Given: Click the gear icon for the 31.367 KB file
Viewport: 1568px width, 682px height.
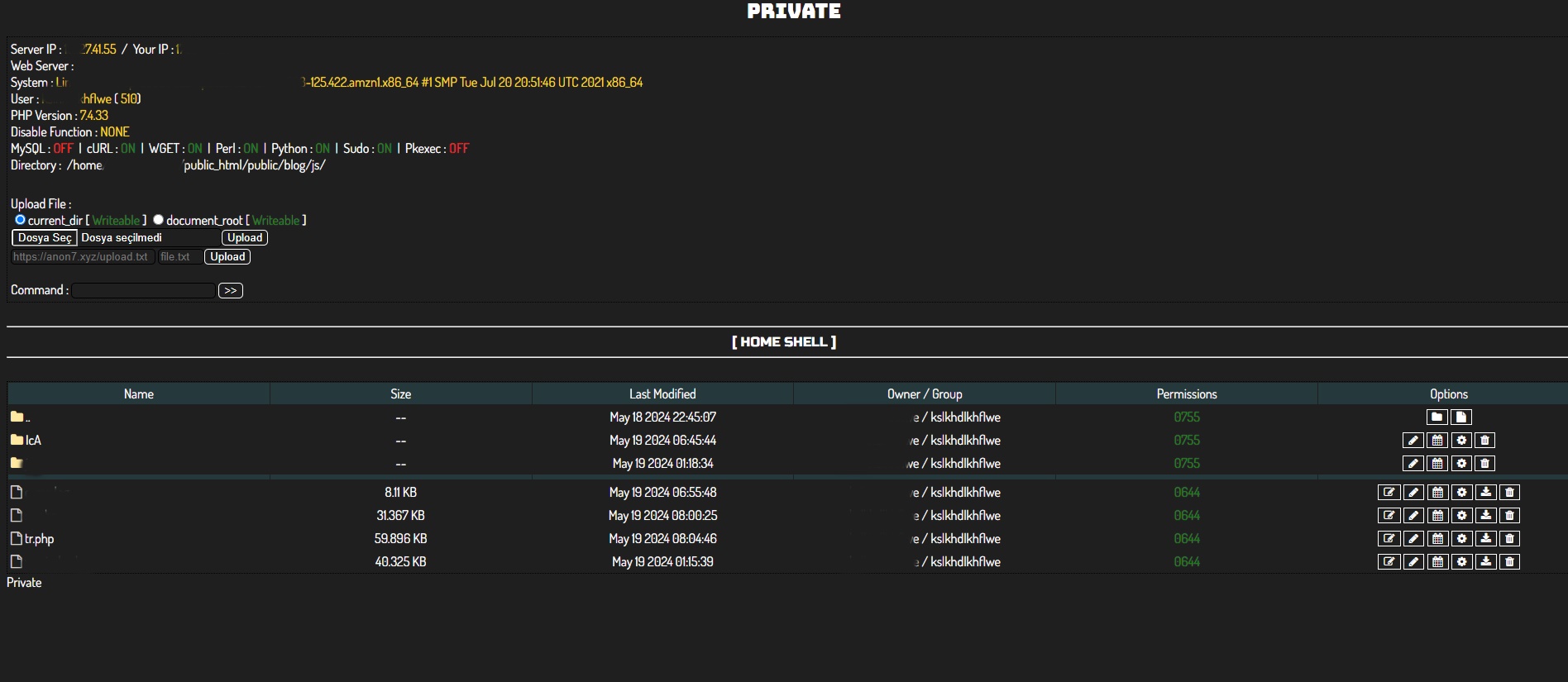Looking at the screenshot, I should 1461,516.
